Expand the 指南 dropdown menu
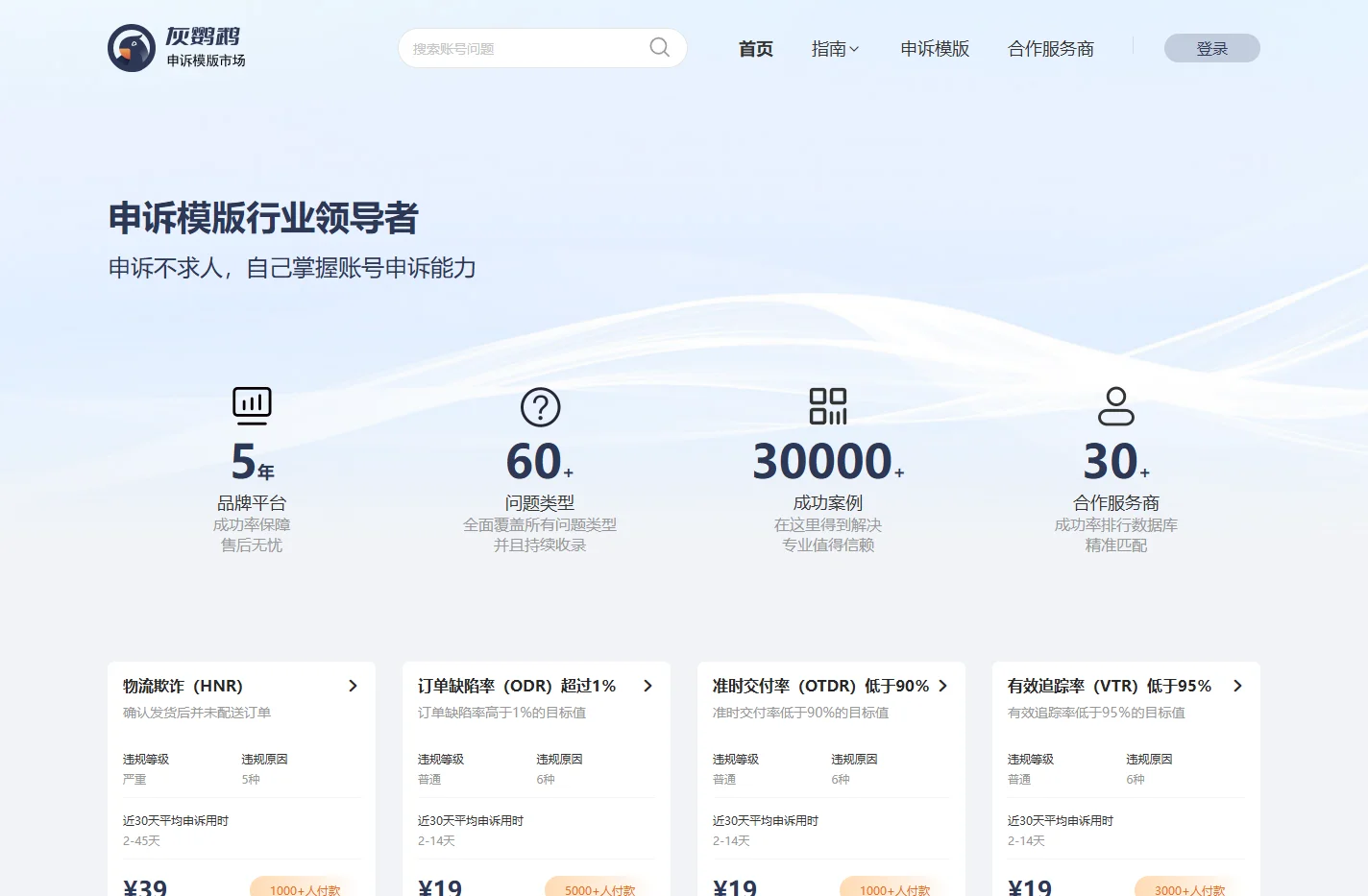1368x896 pixels. 835,49
